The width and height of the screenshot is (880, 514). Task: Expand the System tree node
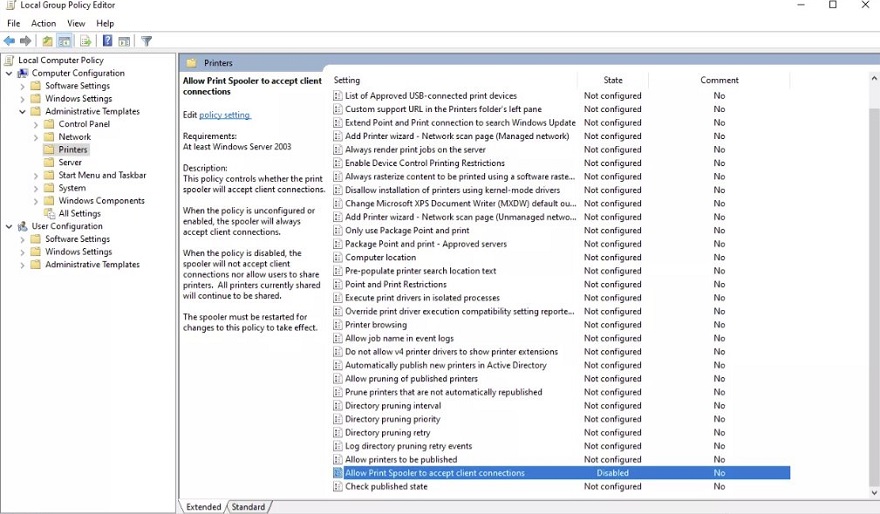click(36, 188)
